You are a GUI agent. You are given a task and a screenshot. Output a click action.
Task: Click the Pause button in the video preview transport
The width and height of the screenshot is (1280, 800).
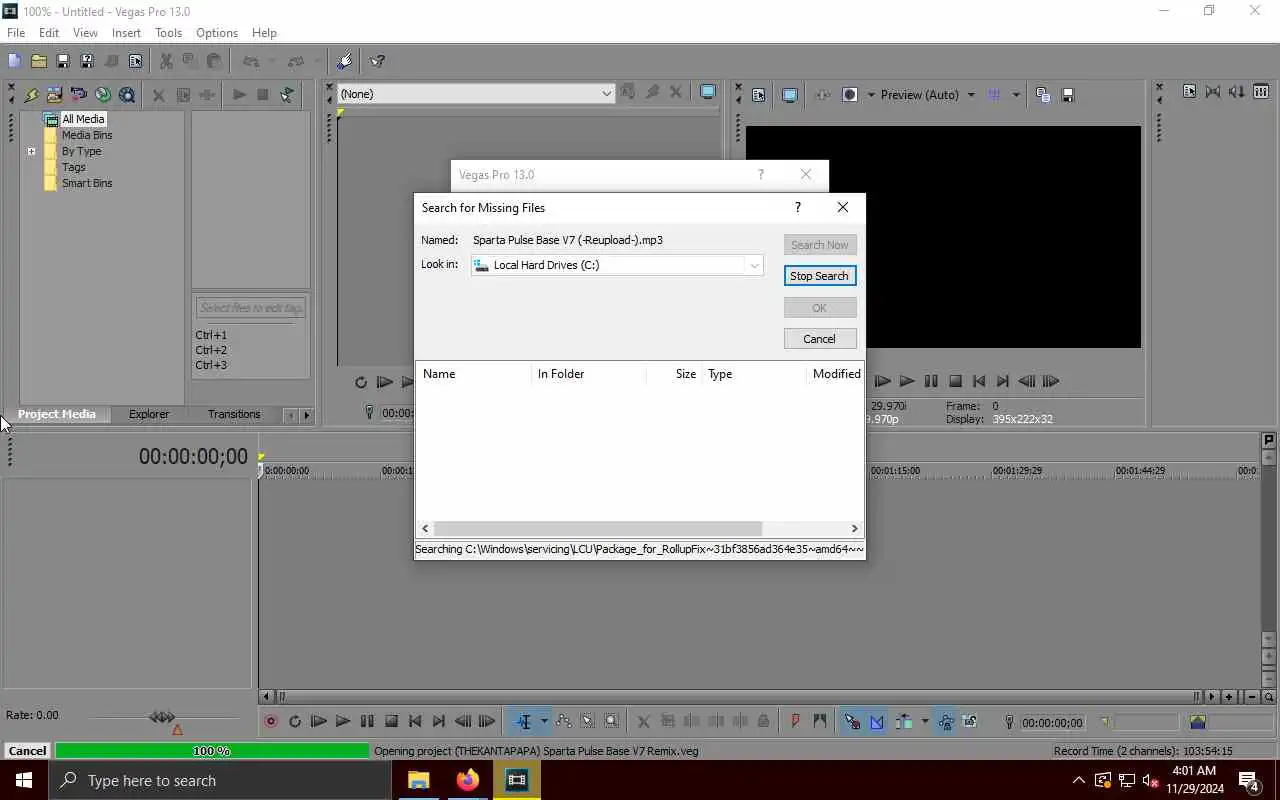click(931, 381)
